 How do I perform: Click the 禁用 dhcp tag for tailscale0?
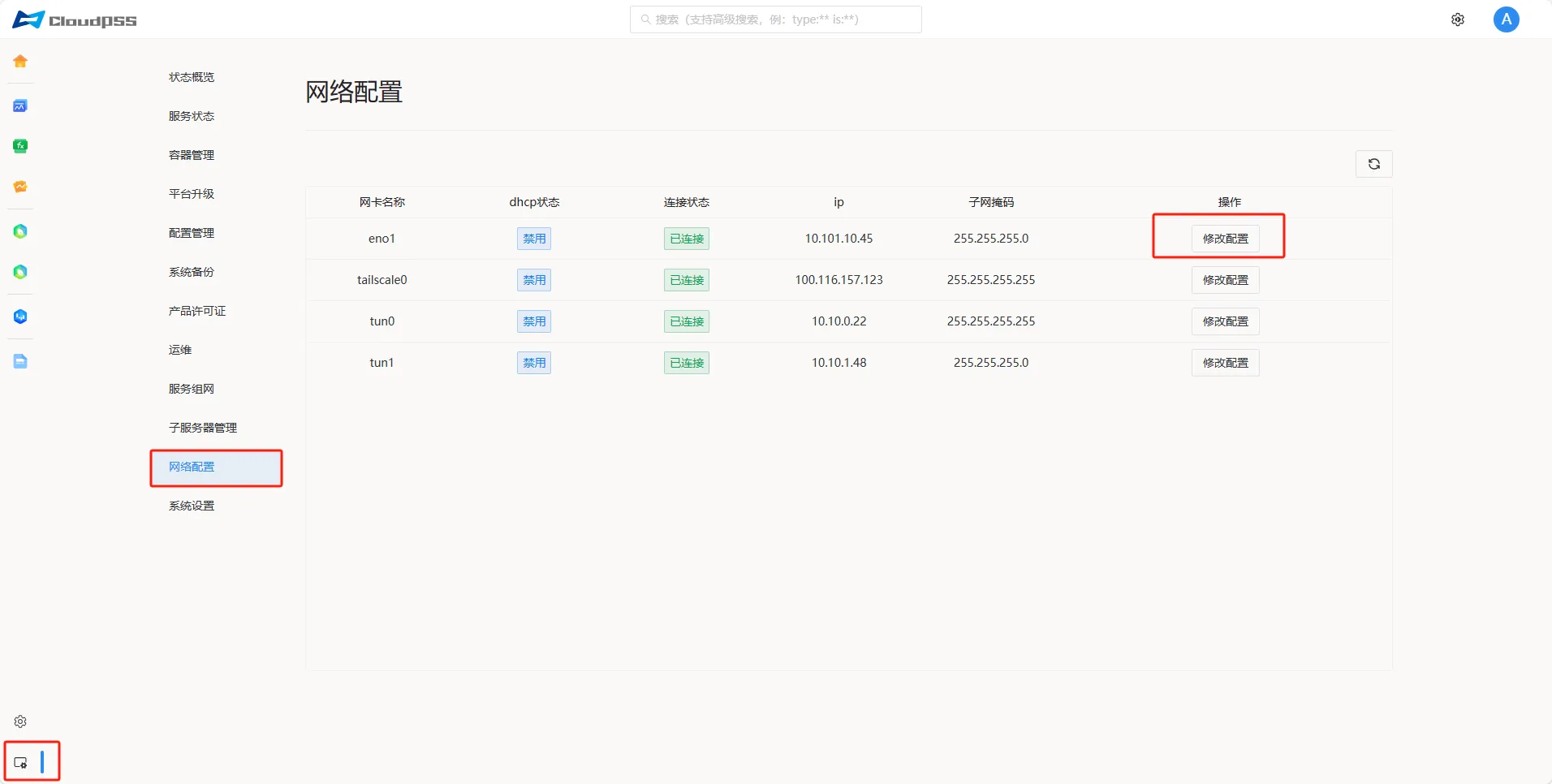click(x=534, y=280)
